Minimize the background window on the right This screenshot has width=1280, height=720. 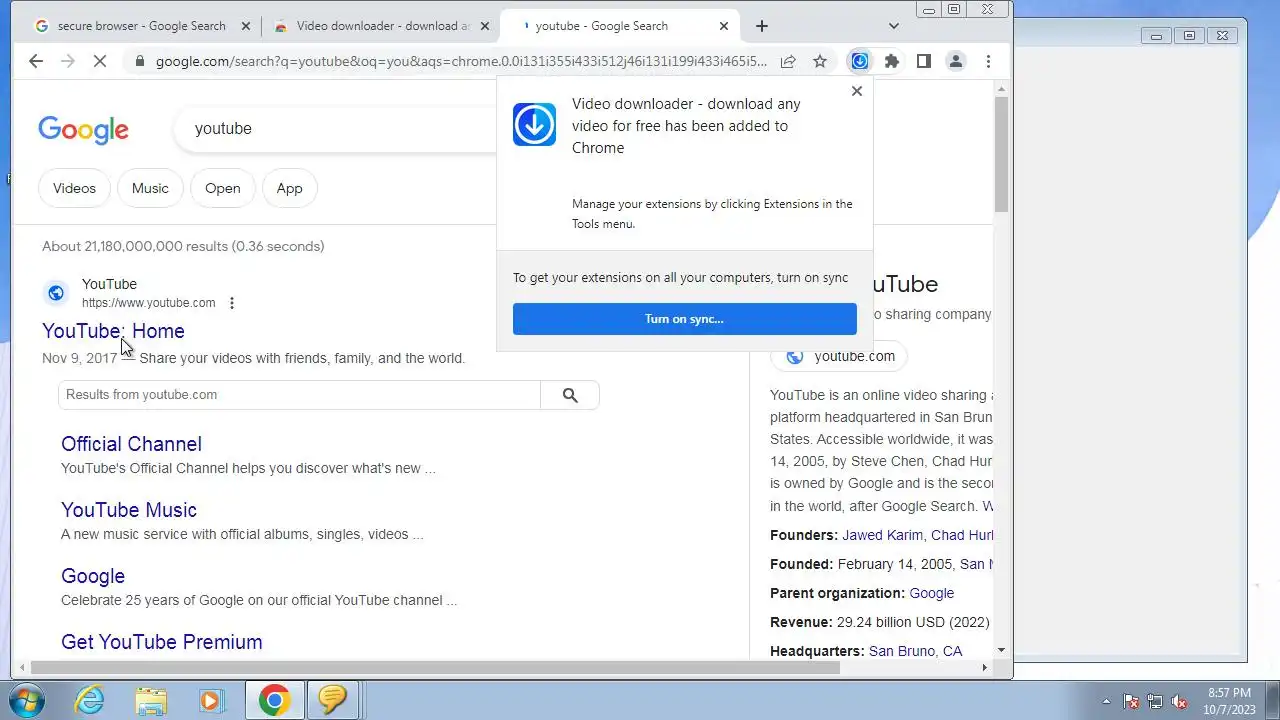pyautogui.click(x=1156, y=36)
